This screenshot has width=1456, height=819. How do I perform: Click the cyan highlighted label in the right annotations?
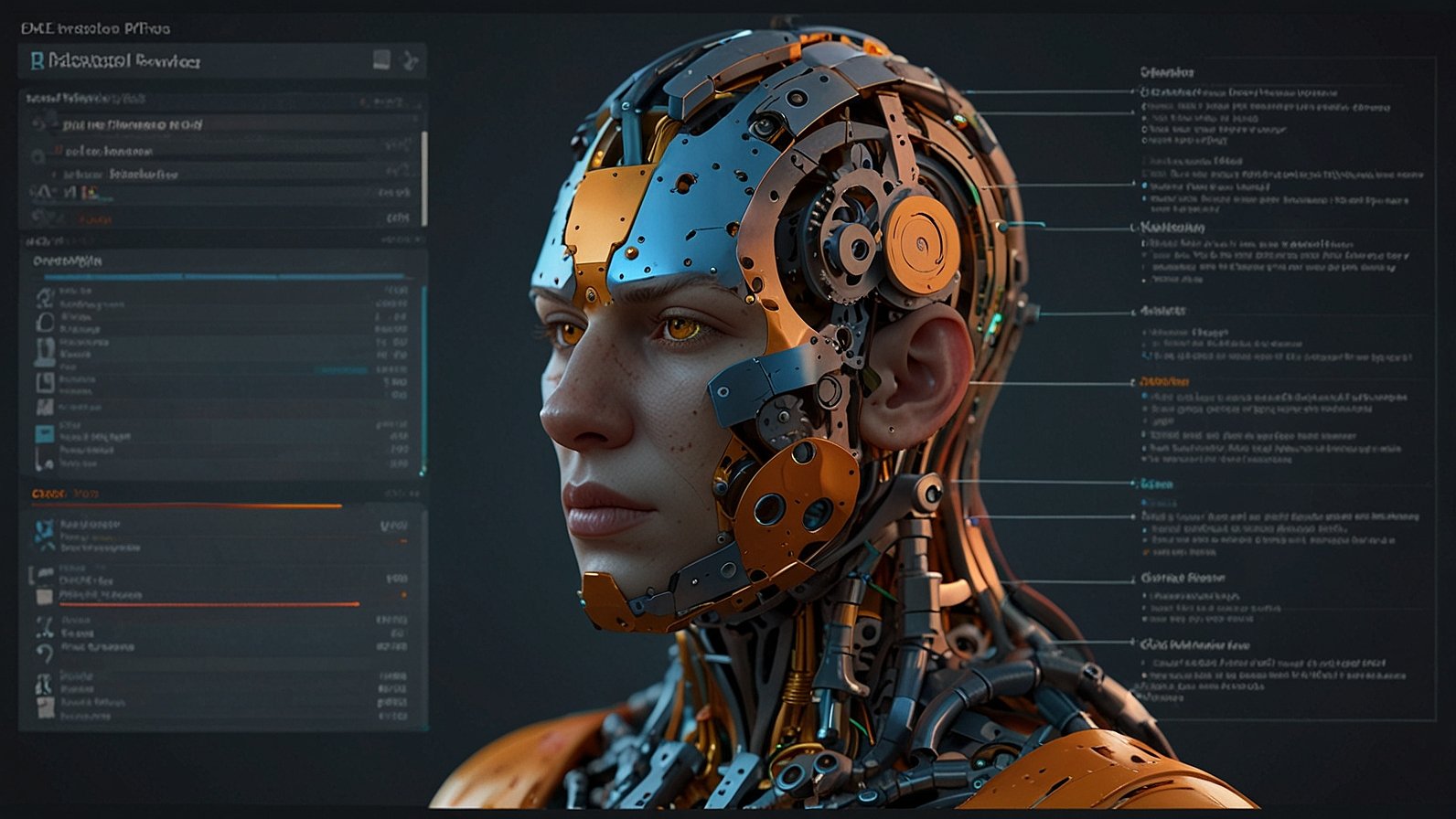(1157, 484)
